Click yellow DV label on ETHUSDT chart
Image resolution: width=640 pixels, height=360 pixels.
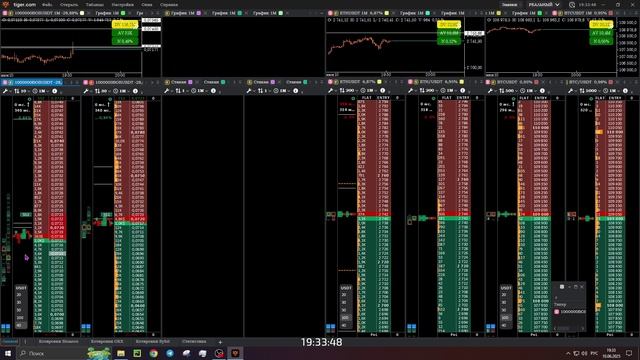click(x=448, y=25)
